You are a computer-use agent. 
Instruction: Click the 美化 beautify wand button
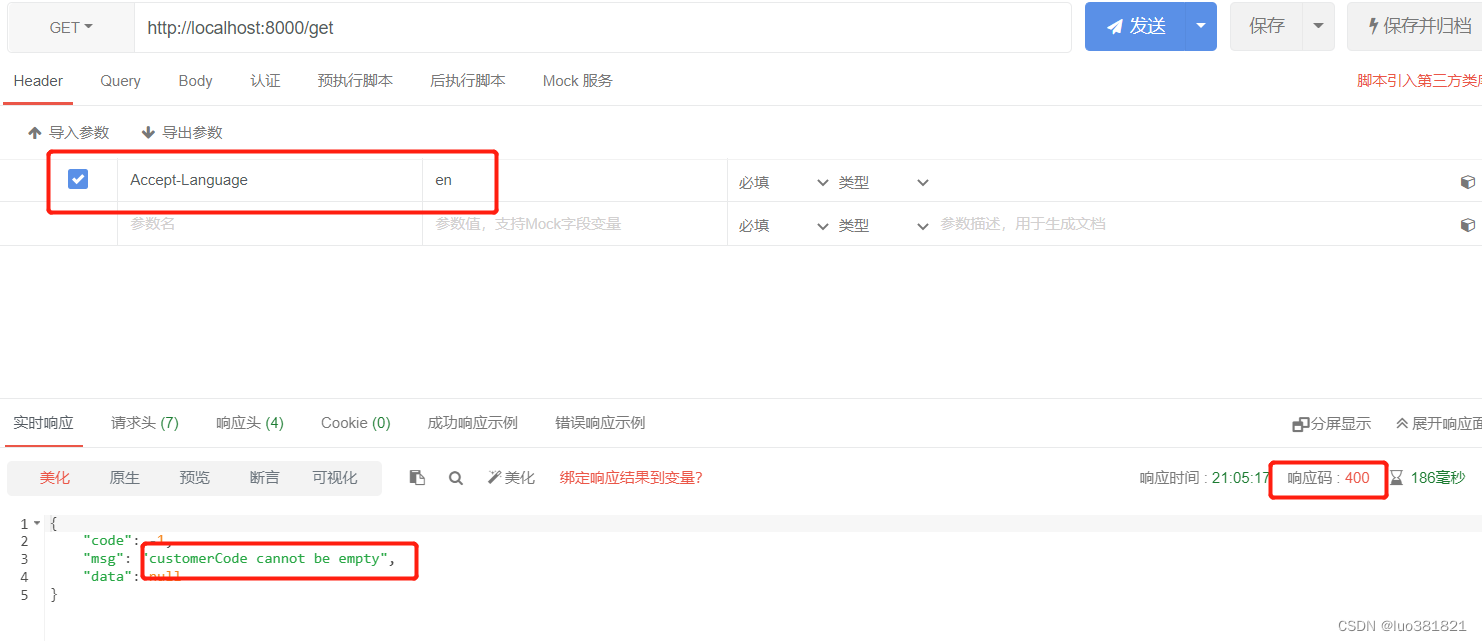click(511, 478)
